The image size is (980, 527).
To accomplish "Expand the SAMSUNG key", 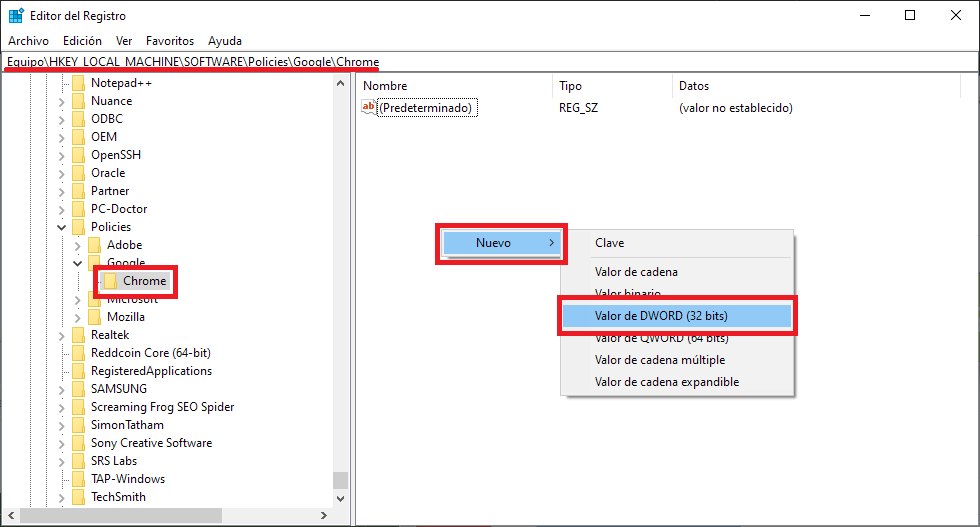I will (x=61, y=389).
